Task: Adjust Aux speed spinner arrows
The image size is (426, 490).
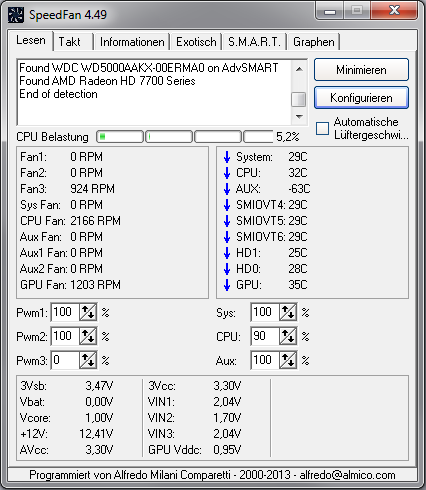Action: tap(288, 360)
